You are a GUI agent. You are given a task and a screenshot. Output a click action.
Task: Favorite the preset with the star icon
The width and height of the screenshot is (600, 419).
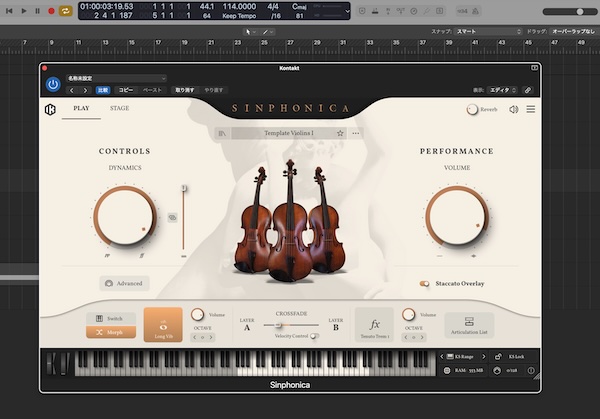[340, 133]
